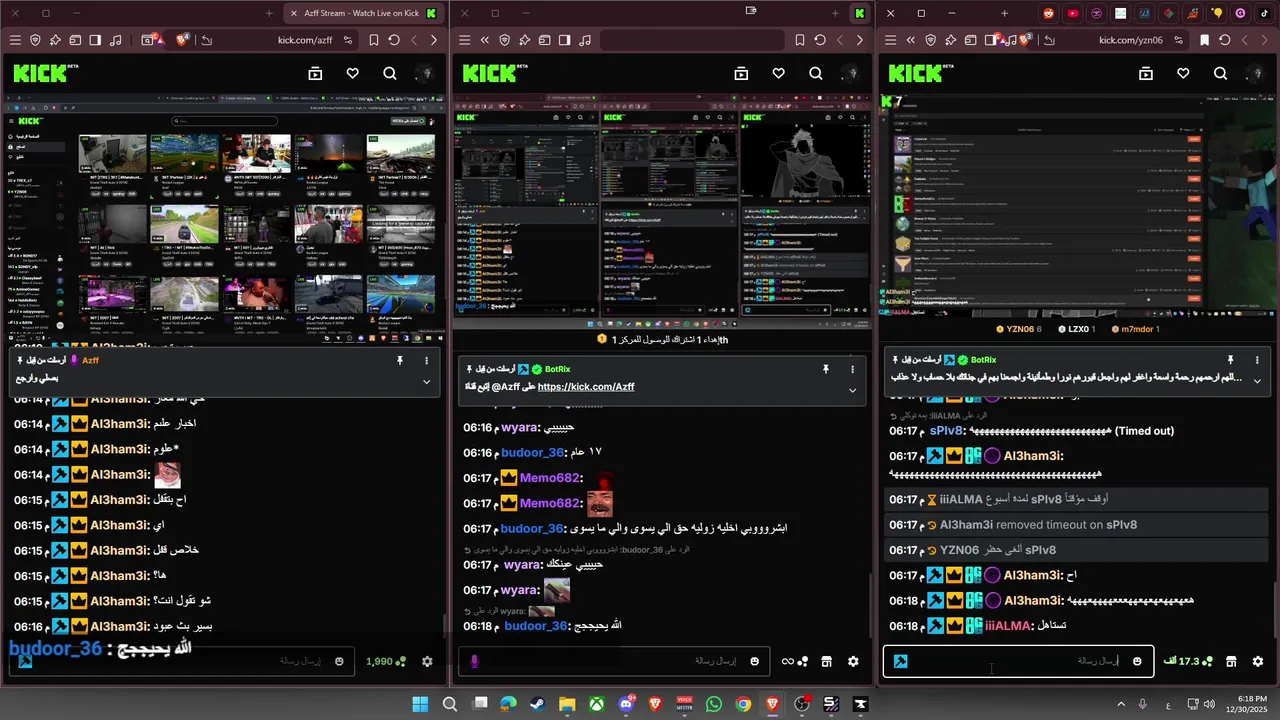Open chat settings gear in the middle window

[853, 661]
